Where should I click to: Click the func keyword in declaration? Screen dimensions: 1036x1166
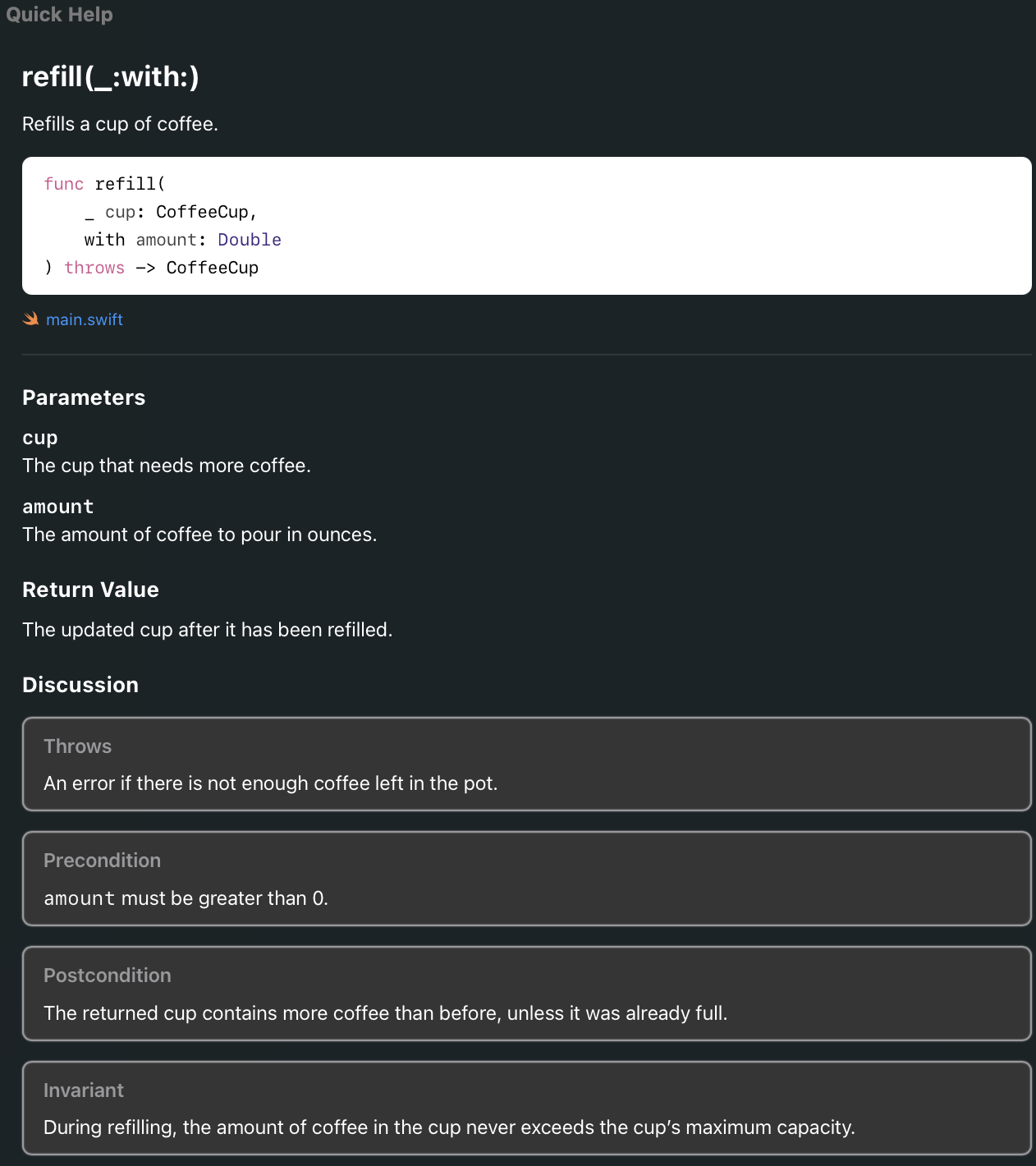click(63, 184)
